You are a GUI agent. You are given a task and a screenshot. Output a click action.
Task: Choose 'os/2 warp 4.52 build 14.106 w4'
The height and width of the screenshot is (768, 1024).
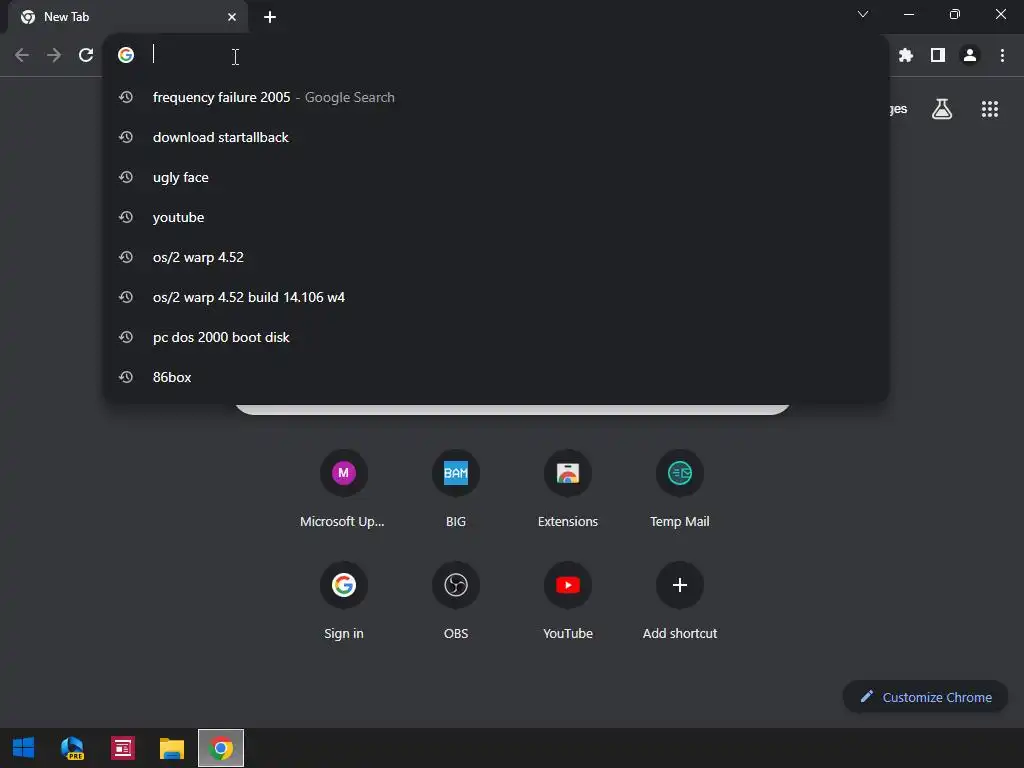coord(496,297)
